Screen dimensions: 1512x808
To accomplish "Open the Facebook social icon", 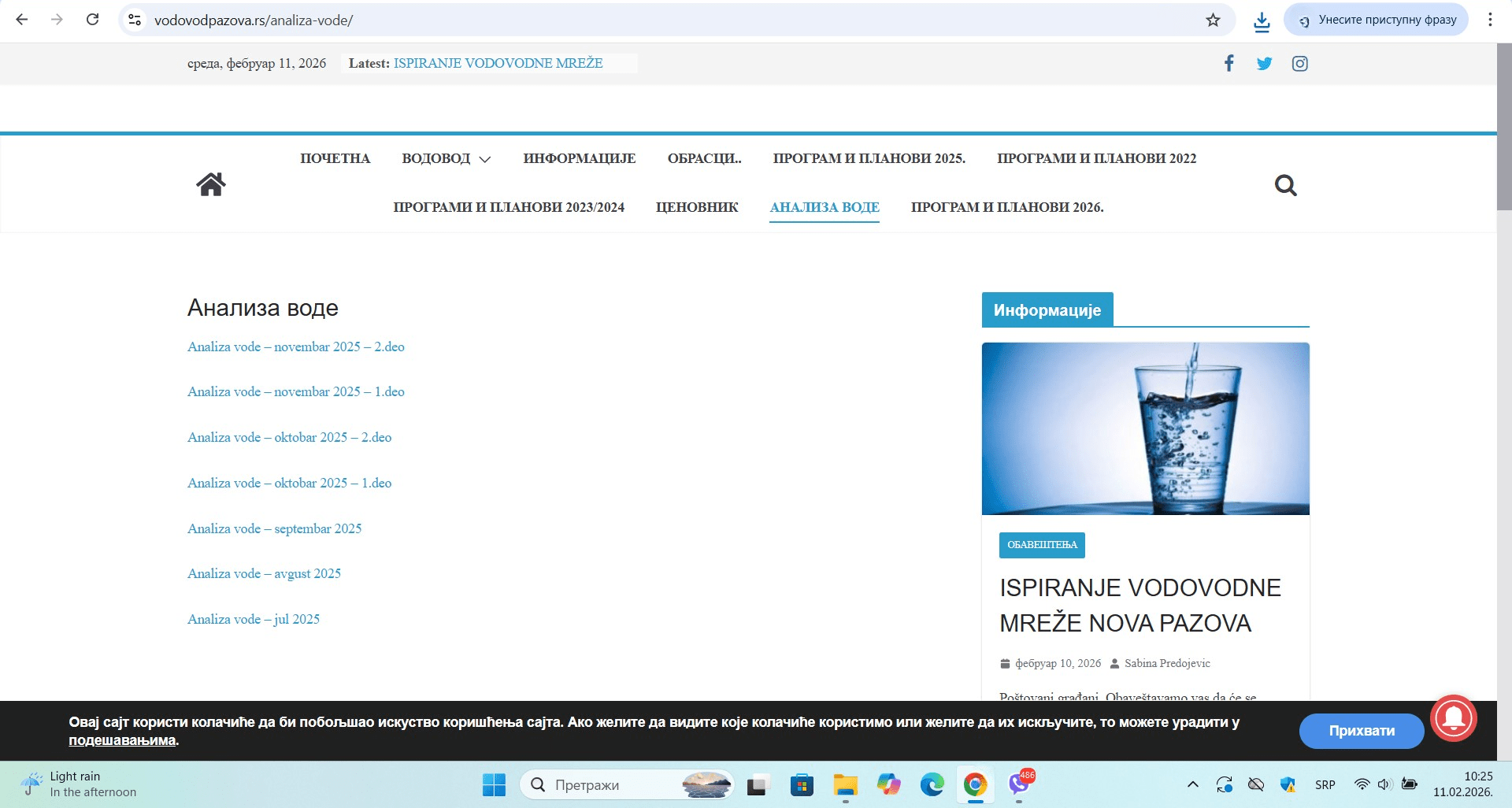I will point(1228,64).
